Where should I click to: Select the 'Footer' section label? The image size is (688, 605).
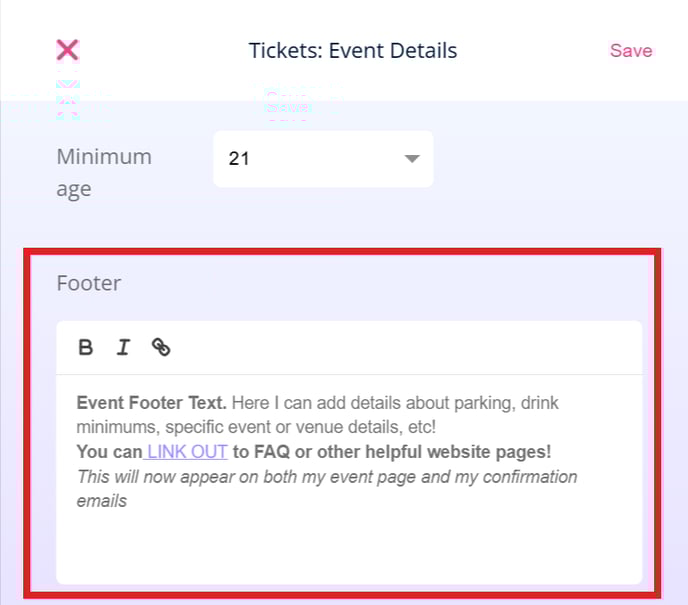(x=89, y=283)
